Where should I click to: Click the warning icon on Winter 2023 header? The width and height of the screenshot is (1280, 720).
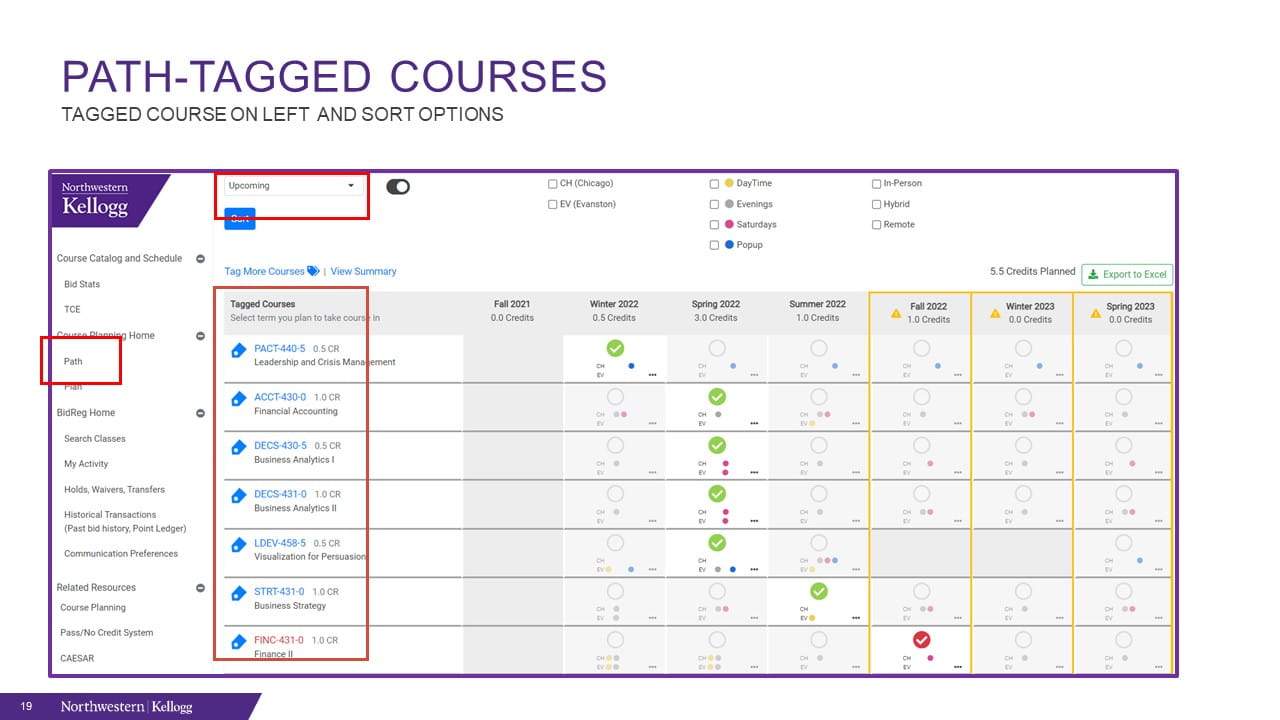click(995, 313)
